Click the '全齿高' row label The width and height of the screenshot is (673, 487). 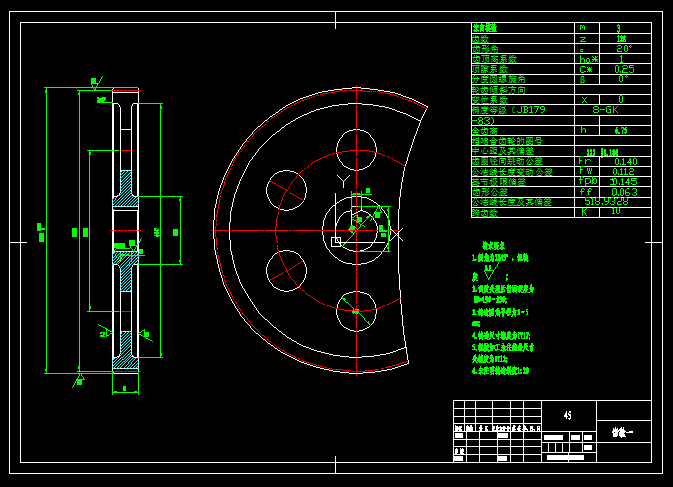[485, 131]
